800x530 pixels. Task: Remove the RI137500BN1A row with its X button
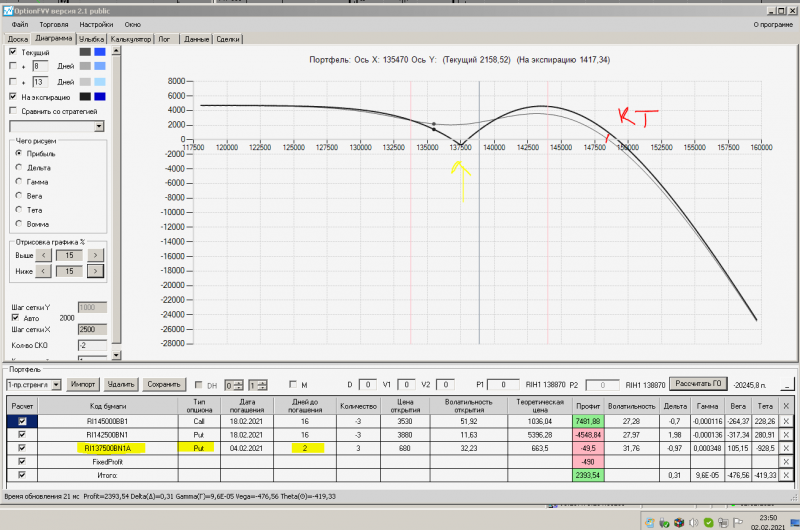click(x=786, y=448)
